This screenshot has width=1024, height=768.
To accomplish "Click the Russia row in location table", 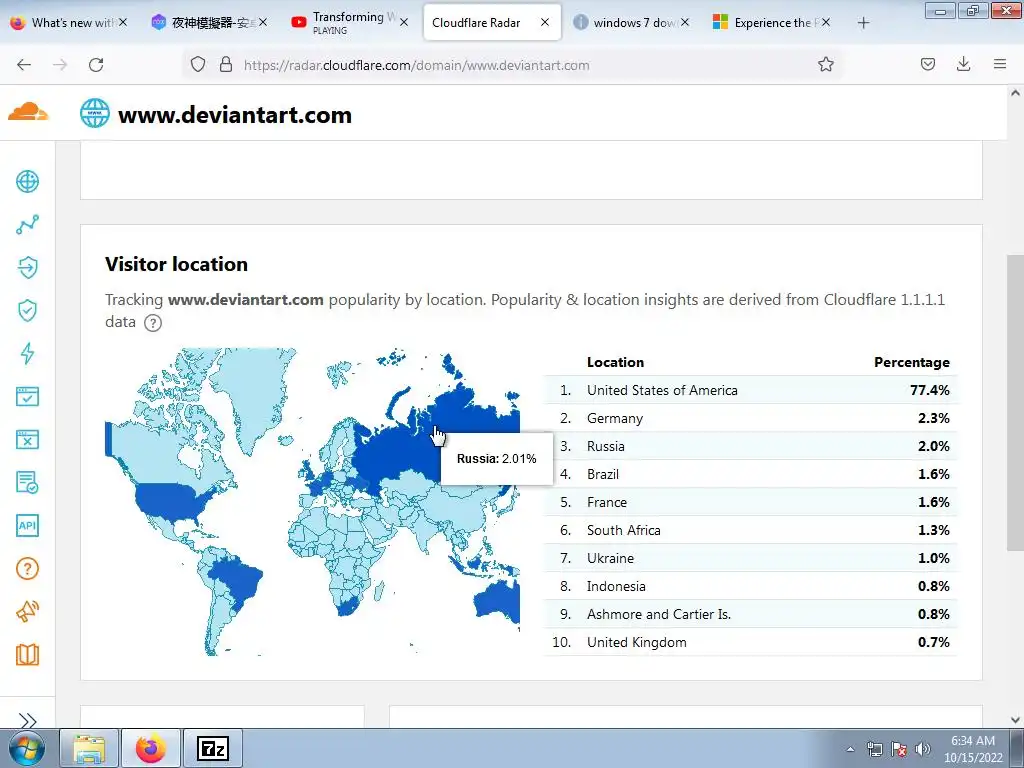I will [751, 446].
